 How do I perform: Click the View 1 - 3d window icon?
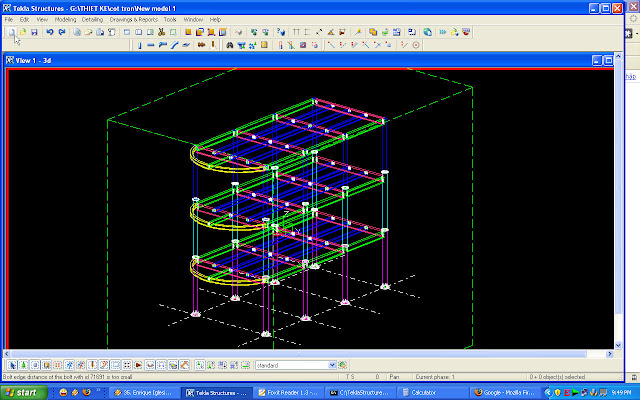point(10,60)
